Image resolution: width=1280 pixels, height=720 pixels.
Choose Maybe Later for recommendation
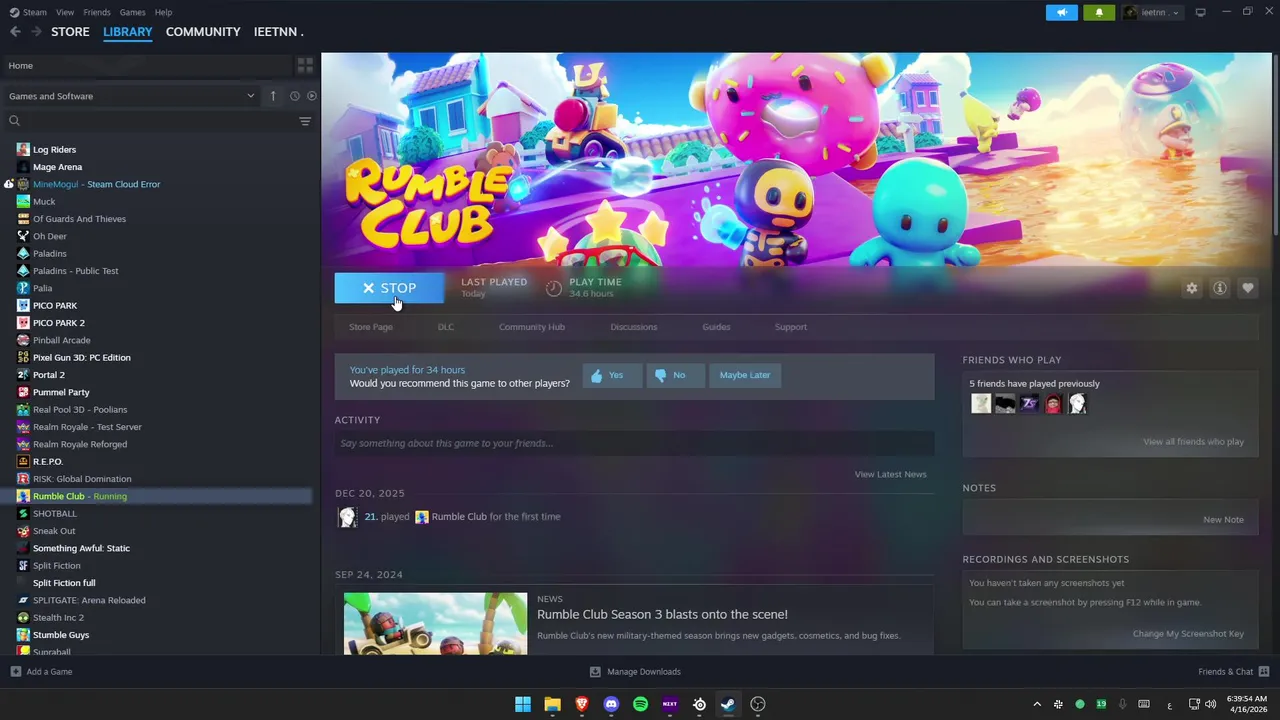tap(745, 375)
